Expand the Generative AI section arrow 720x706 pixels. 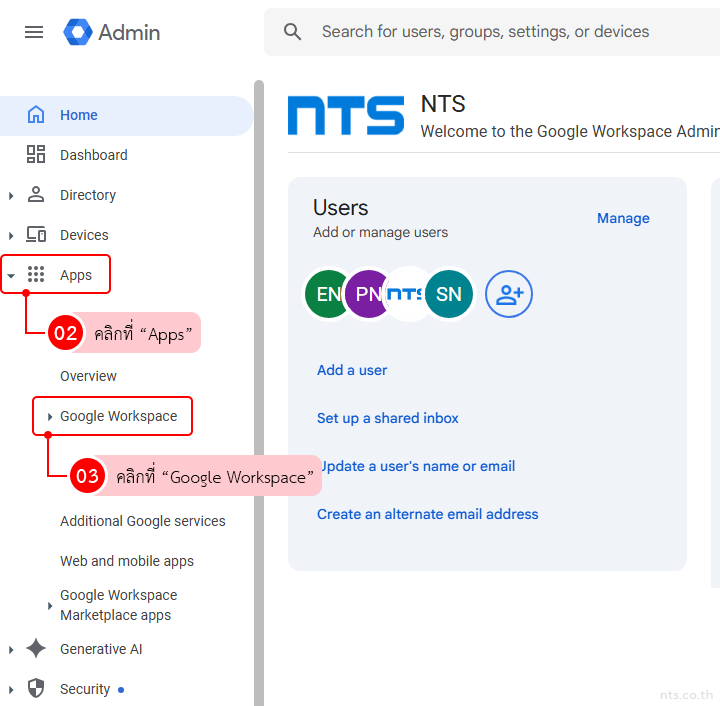click(x=11, y=650)
